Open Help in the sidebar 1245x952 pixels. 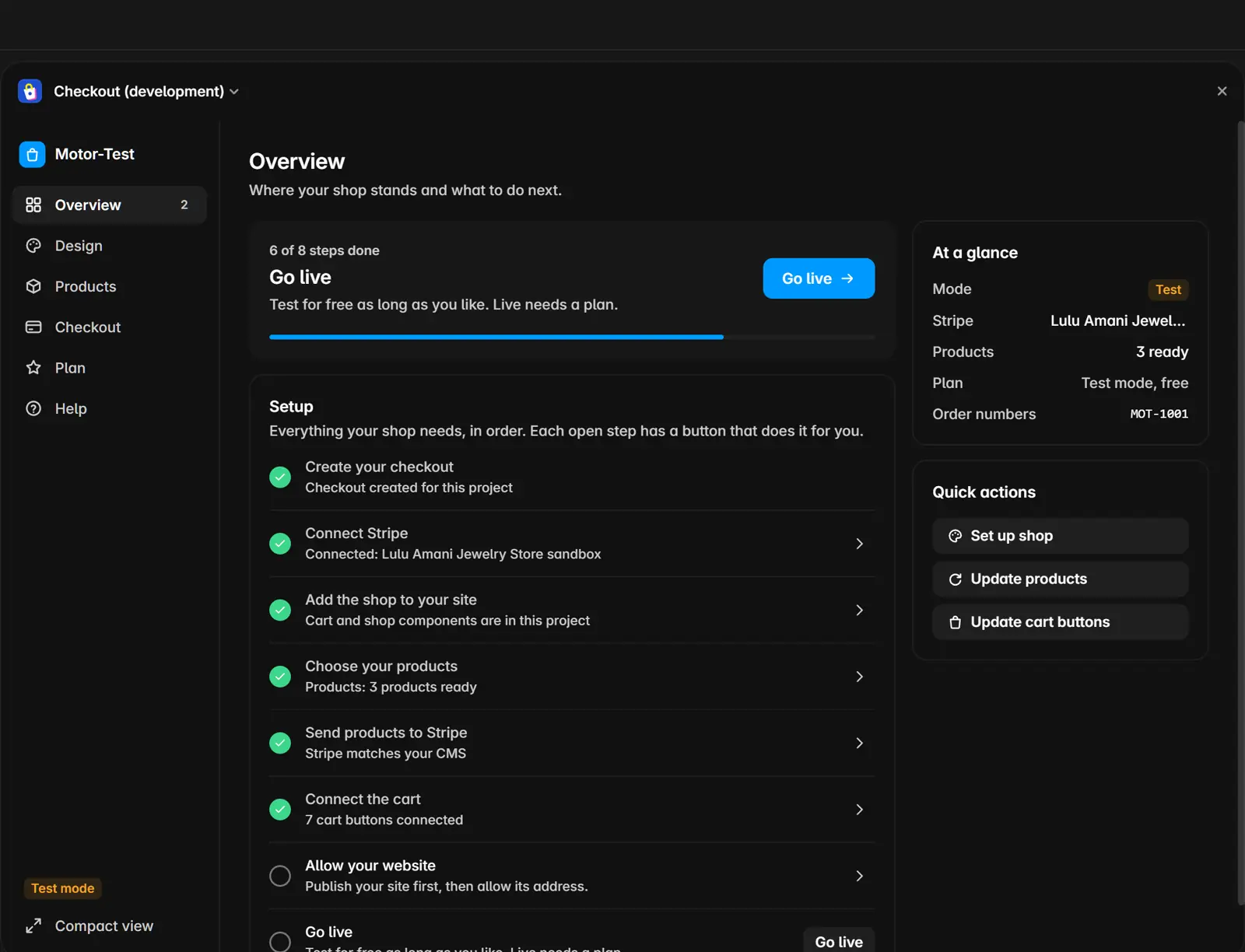click(x=110, y=408)
